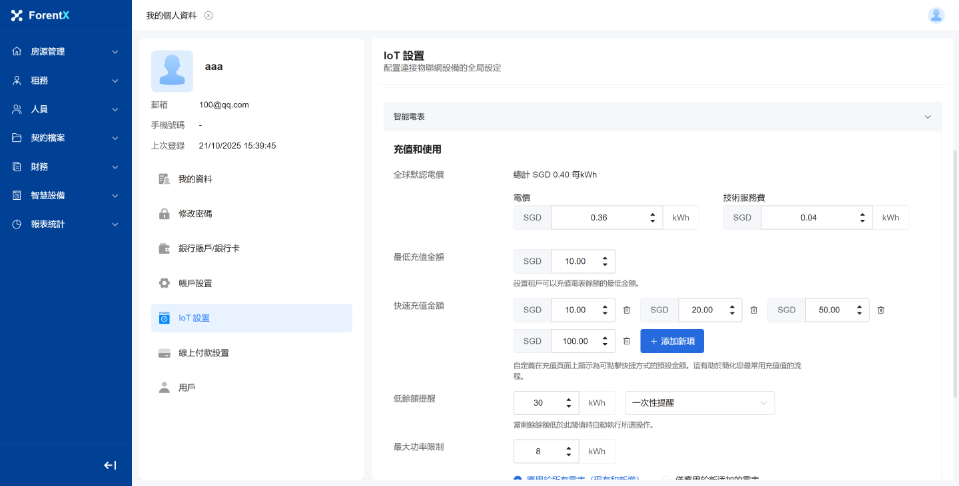Collapse the 智能電表 section
959x486 pixels.
926,117
